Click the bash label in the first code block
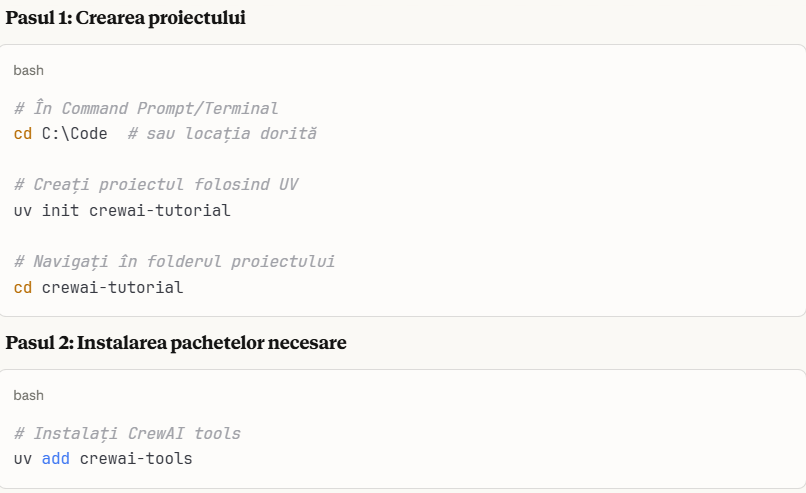Viewport: 806px width, 493px height. point(29,70)
